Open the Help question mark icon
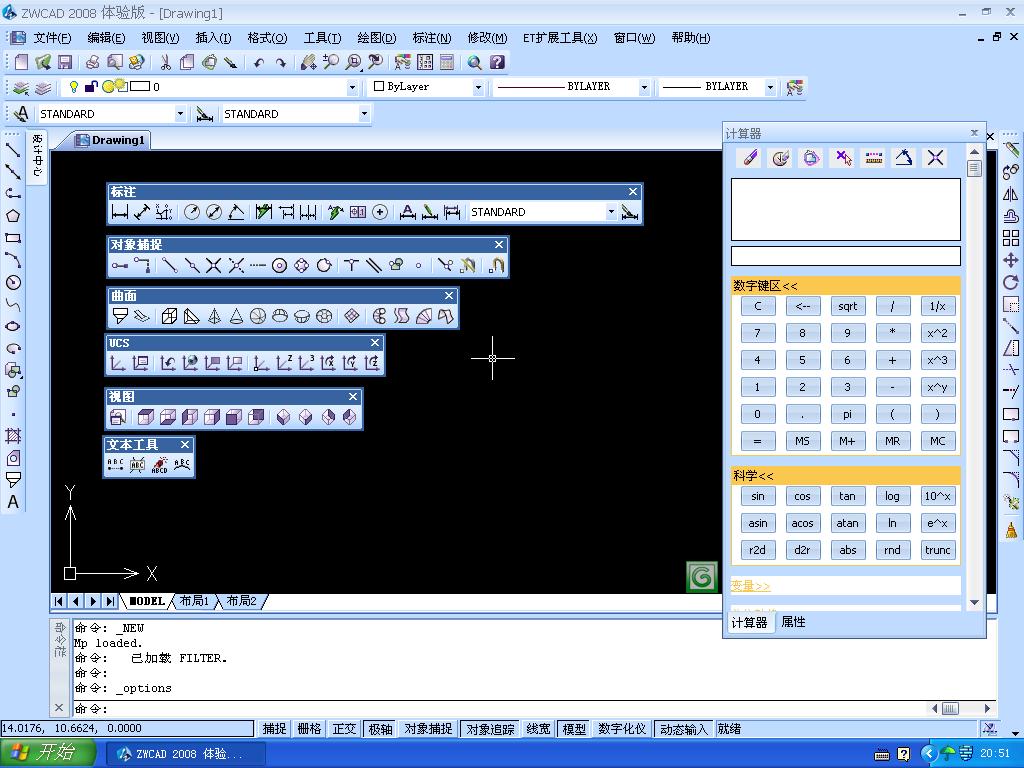 pos(497,62)
